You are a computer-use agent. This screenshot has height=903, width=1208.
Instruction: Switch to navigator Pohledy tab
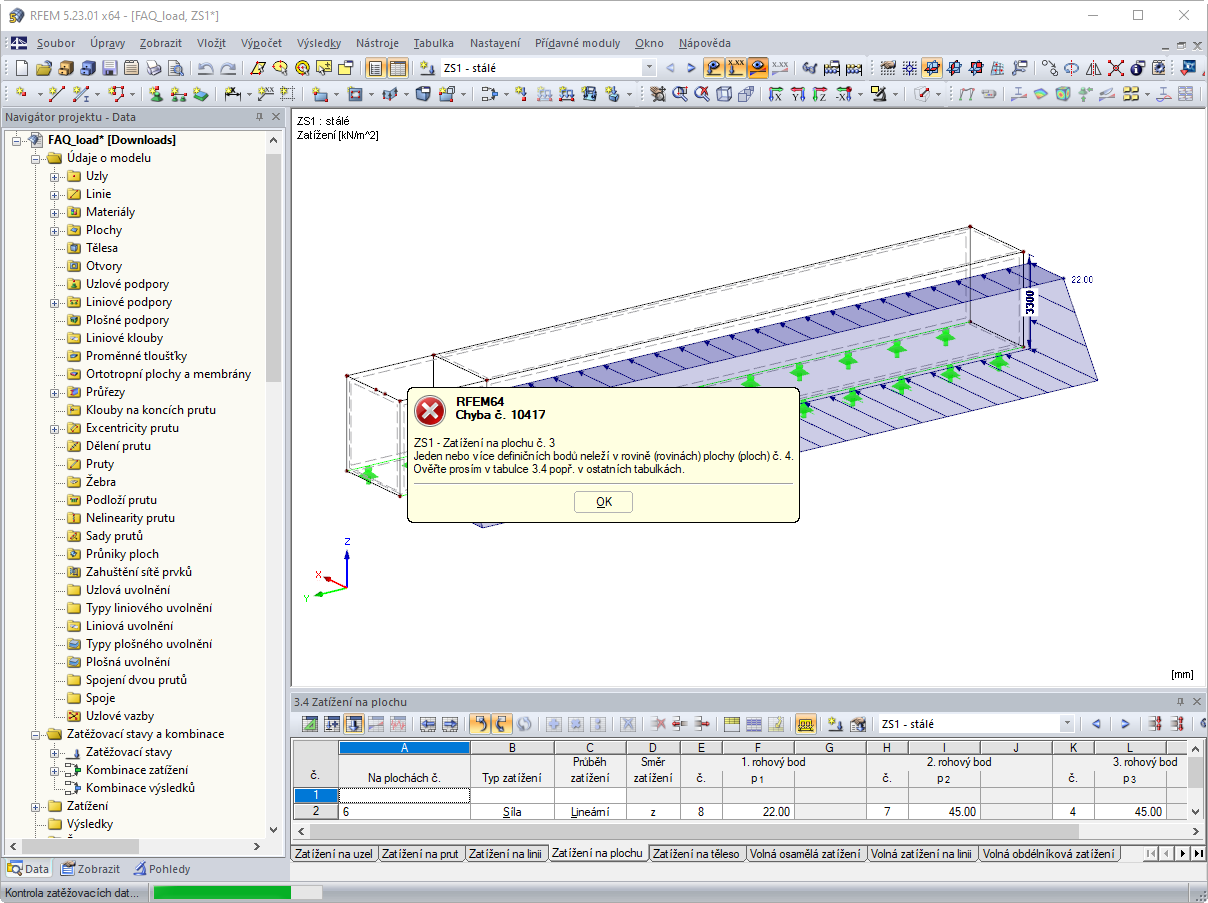pos(162,869)
